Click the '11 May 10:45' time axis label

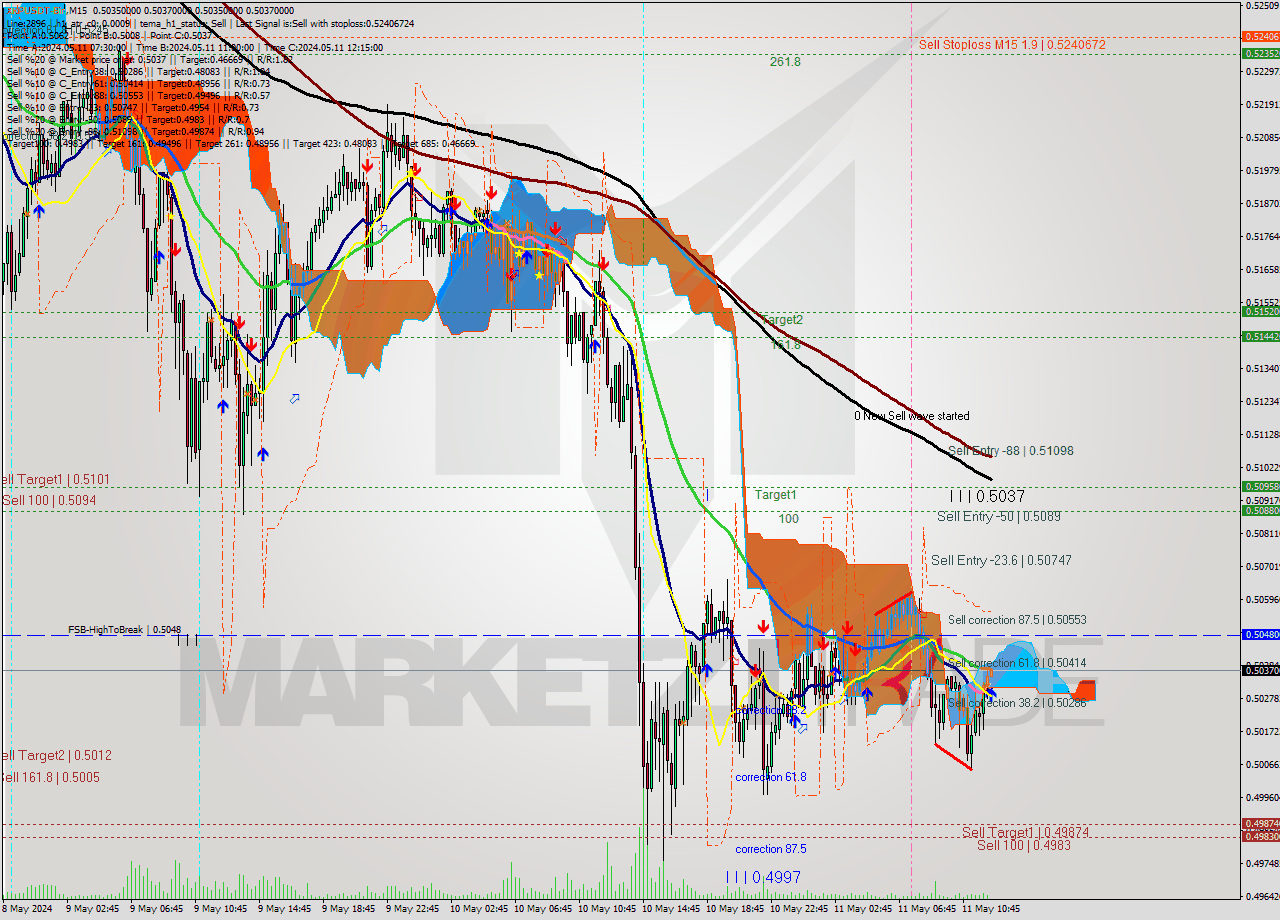(x=991, y=909)
